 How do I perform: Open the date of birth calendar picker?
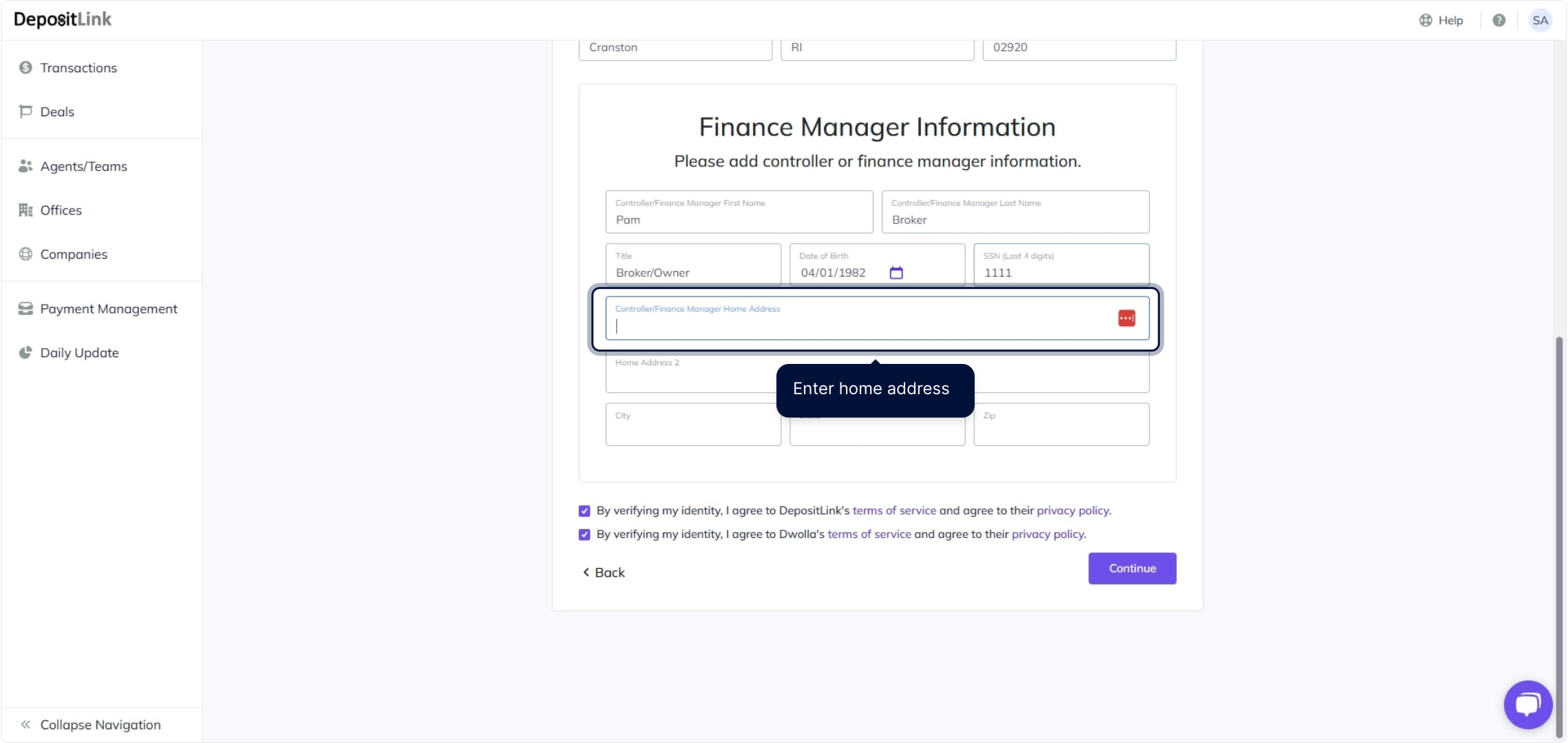[896, 272]
